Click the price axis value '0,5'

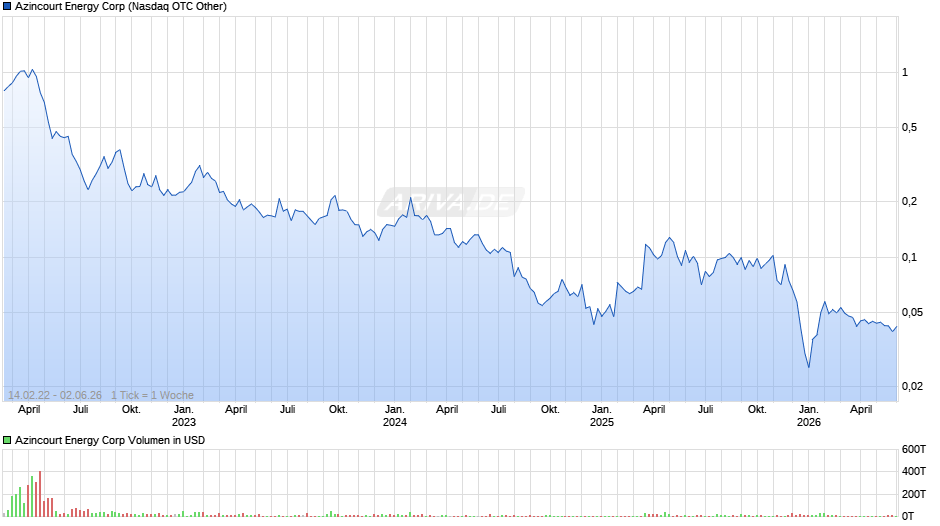pos(909,127)
